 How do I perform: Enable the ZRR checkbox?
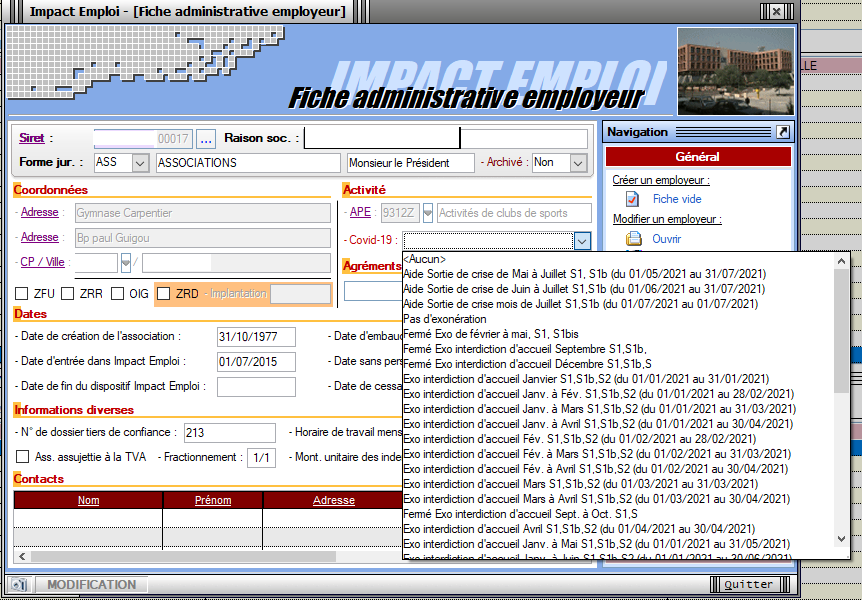68,294
